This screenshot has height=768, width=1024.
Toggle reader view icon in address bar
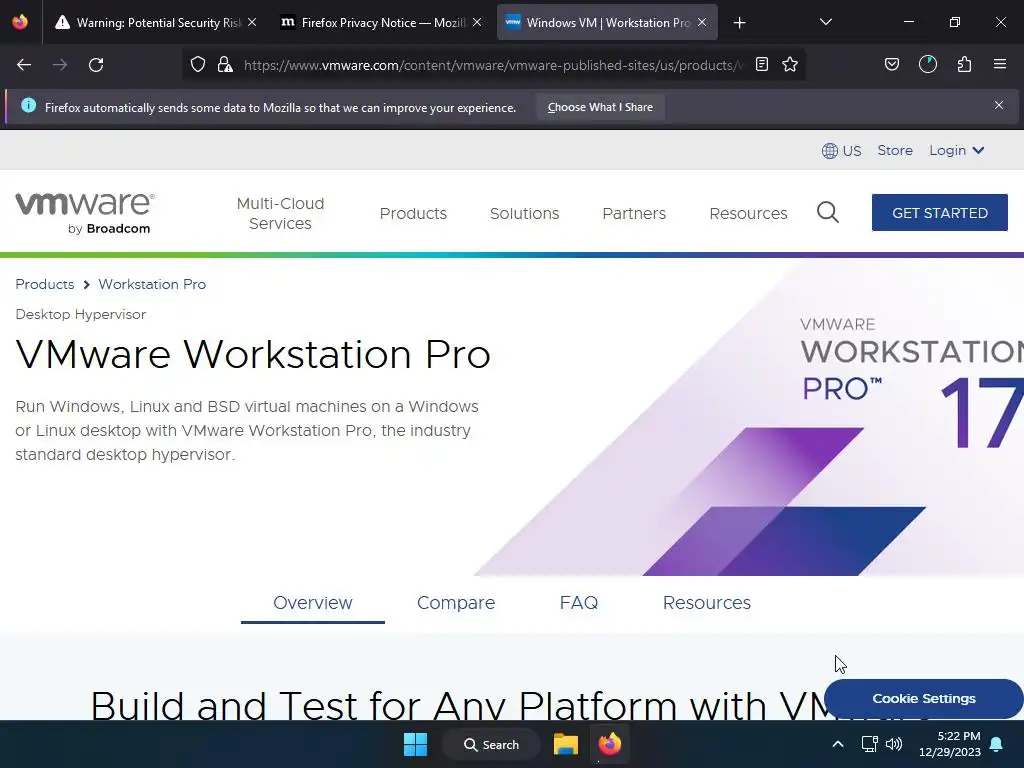click(761, 65)
